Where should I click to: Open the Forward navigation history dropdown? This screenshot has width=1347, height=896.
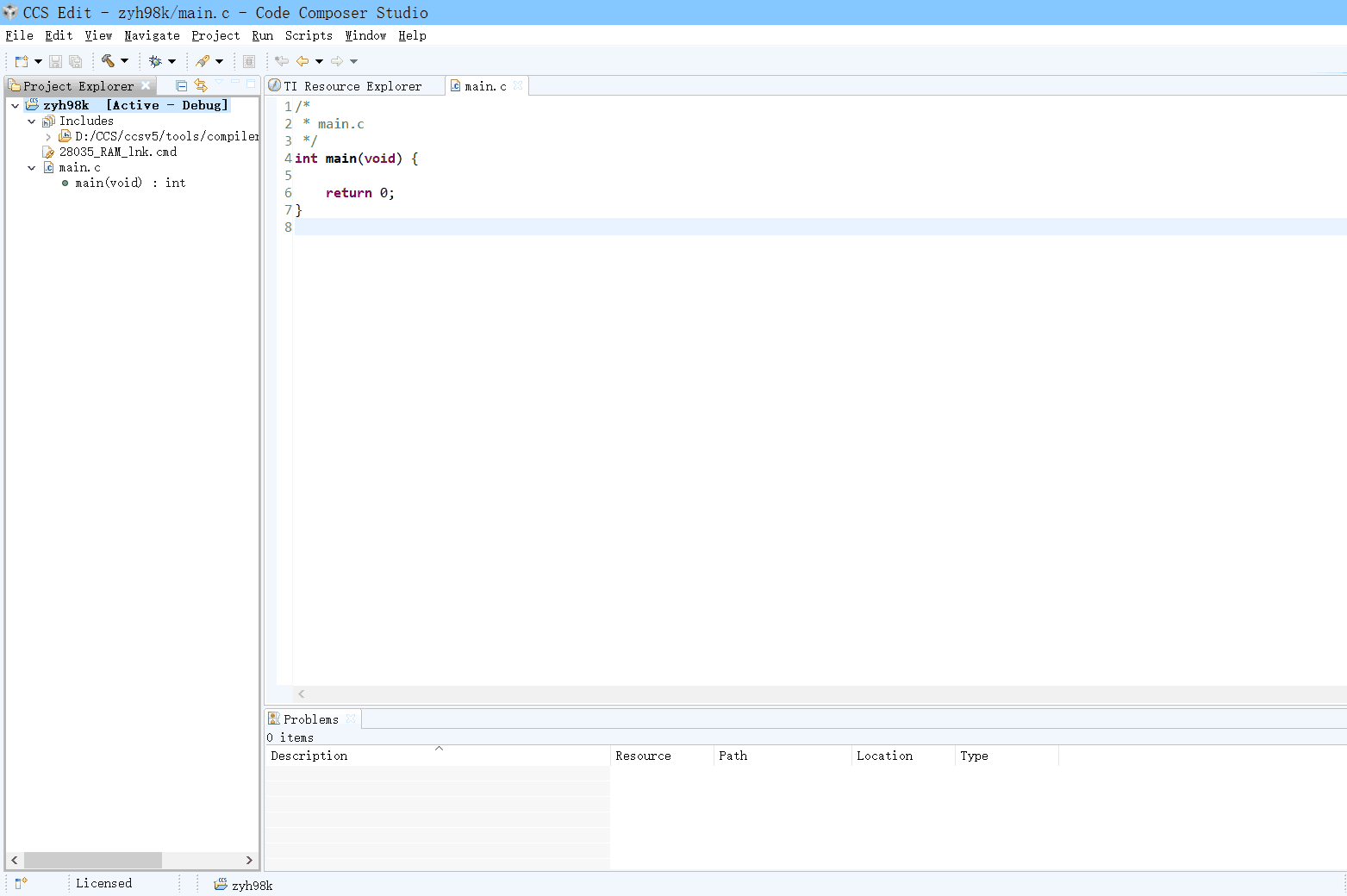[x=353, y=61]
